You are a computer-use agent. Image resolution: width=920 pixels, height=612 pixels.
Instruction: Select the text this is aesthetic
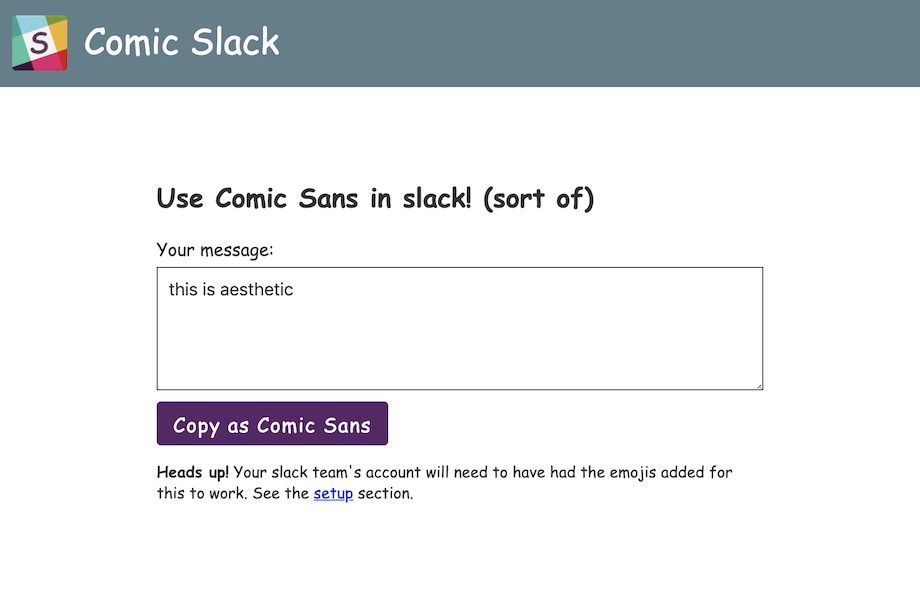coord(230,289)
